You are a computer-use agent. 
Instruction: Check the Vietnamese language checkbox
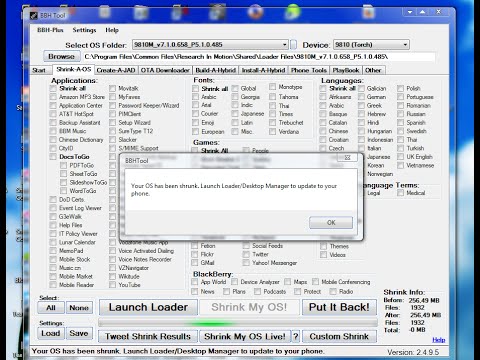tap(401, 165)
